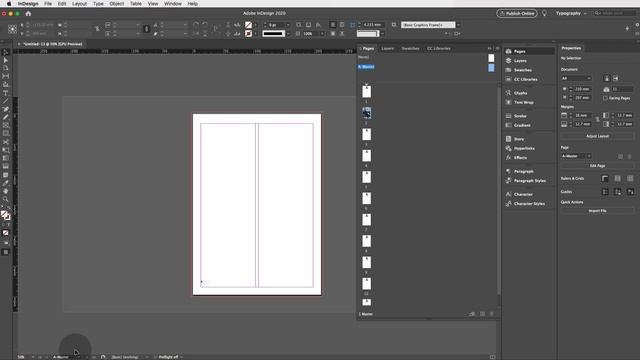Select the Free Transform tool
This screenshot has width=640, height=360.
click(5, 150)
